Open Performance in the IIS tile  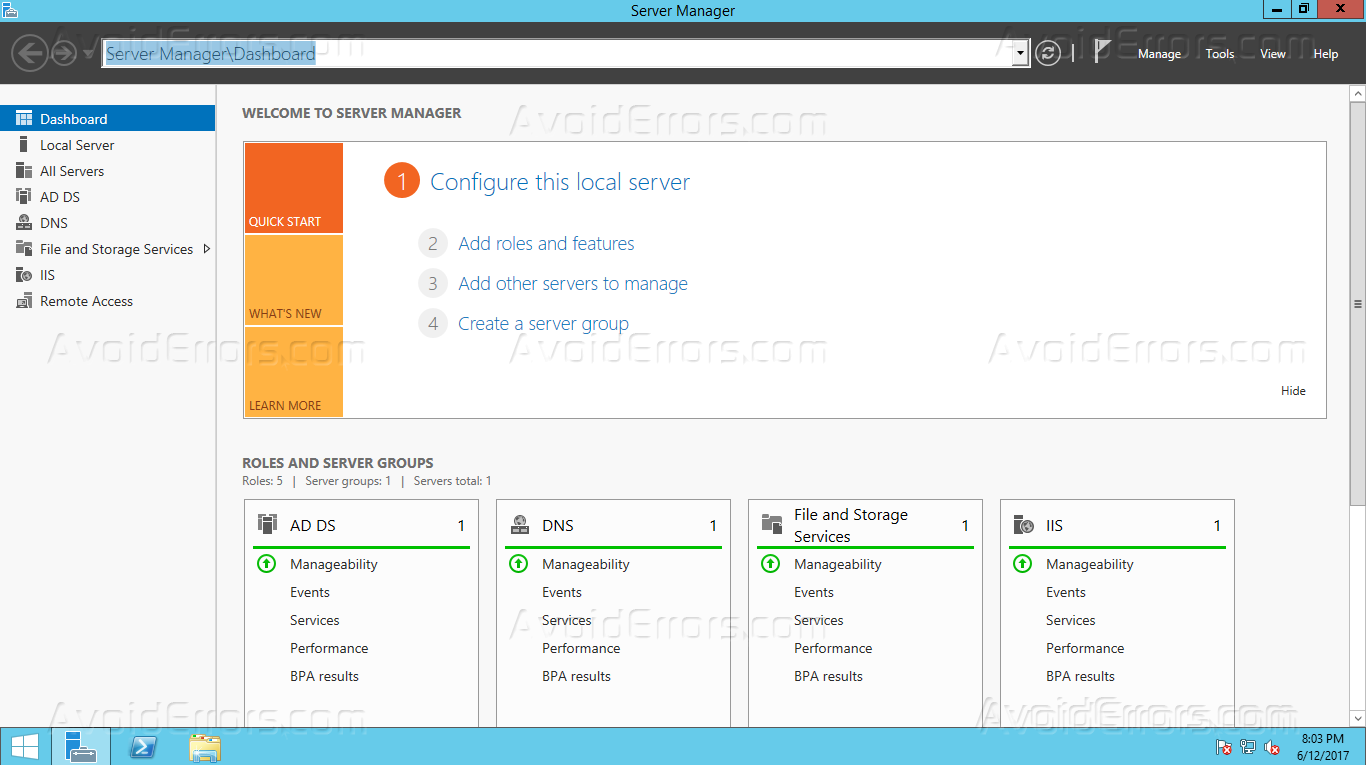click(x=1085, y=648)
